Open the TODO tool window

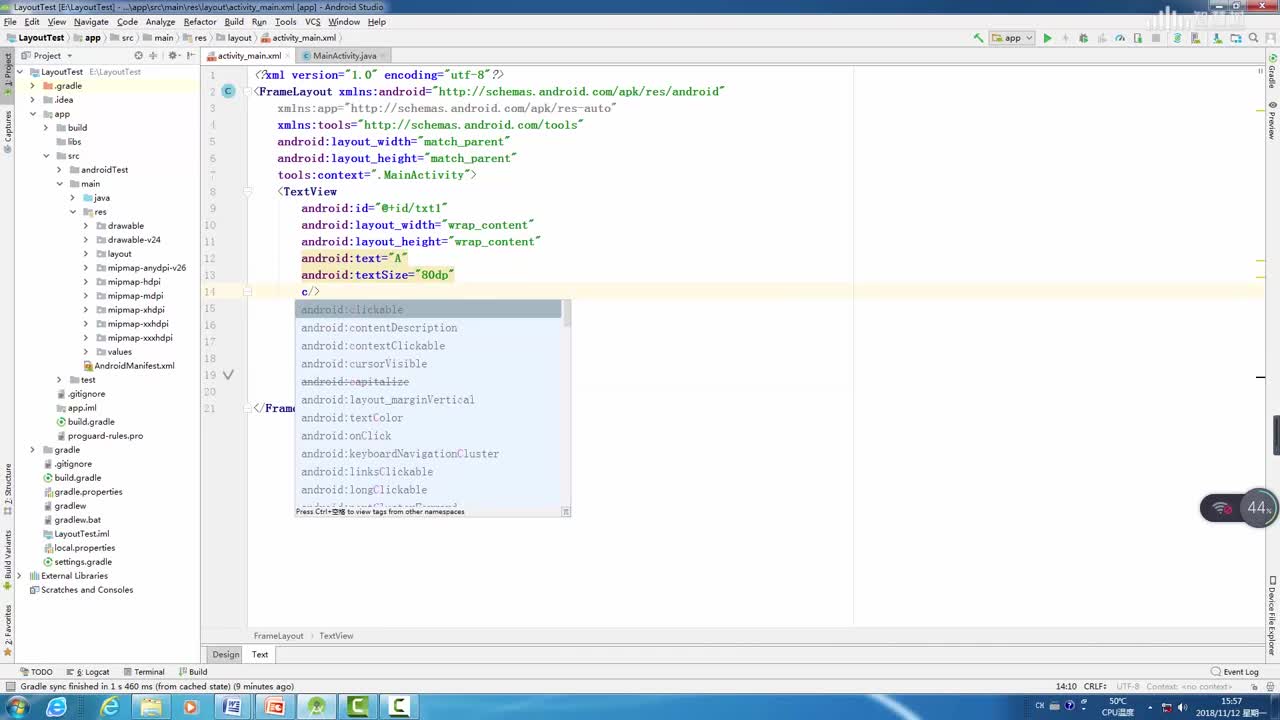point(37,672)
